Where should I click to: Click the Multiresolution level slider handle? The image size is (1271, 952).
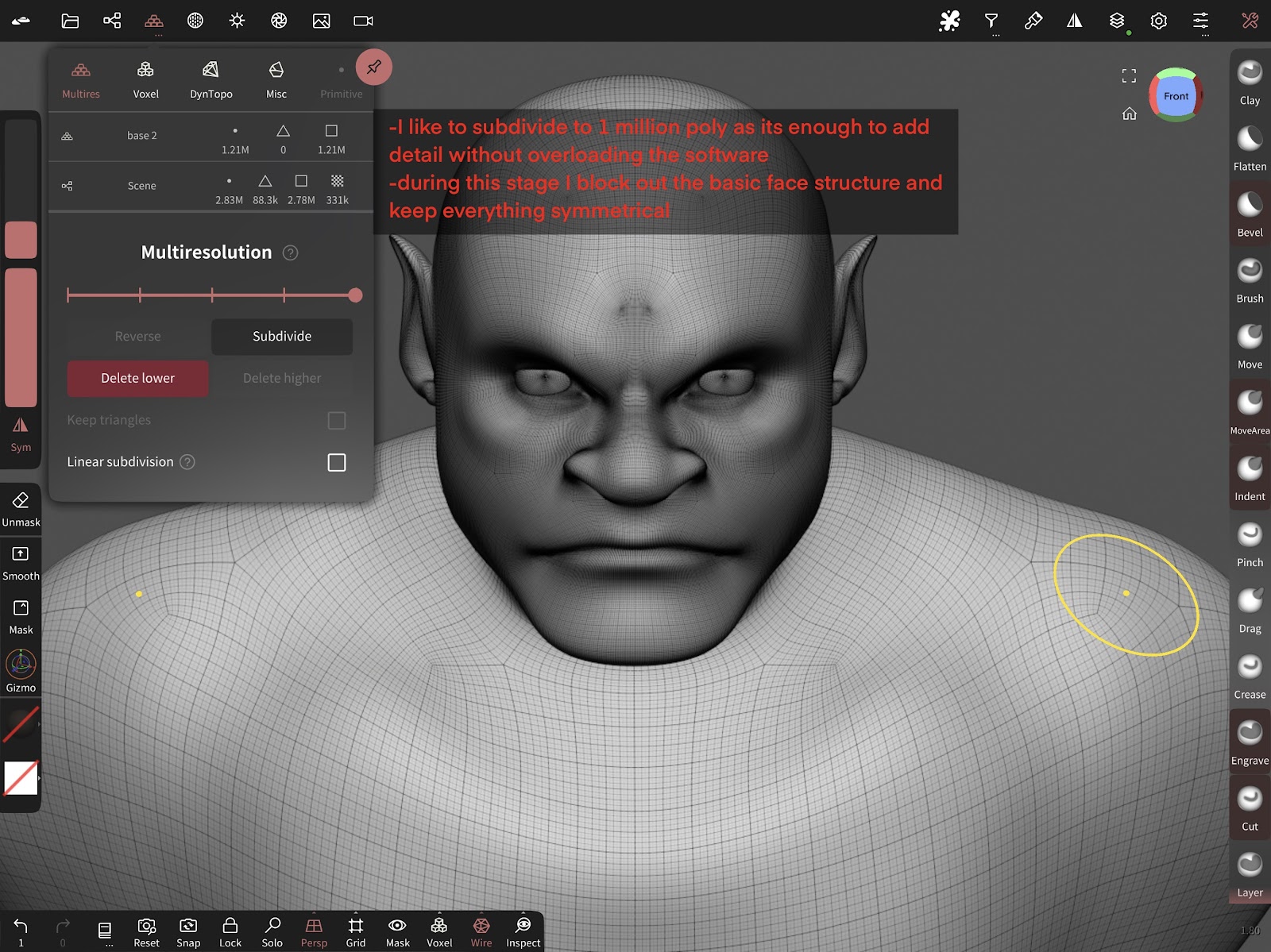[x=355, y=295]
